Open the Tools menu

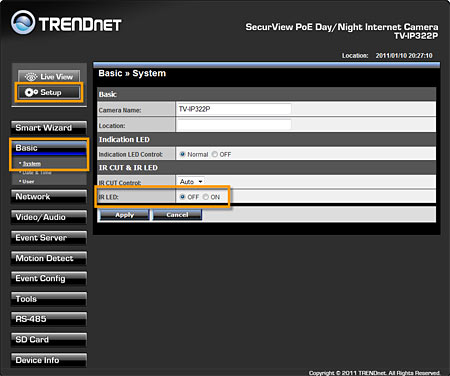49,299
